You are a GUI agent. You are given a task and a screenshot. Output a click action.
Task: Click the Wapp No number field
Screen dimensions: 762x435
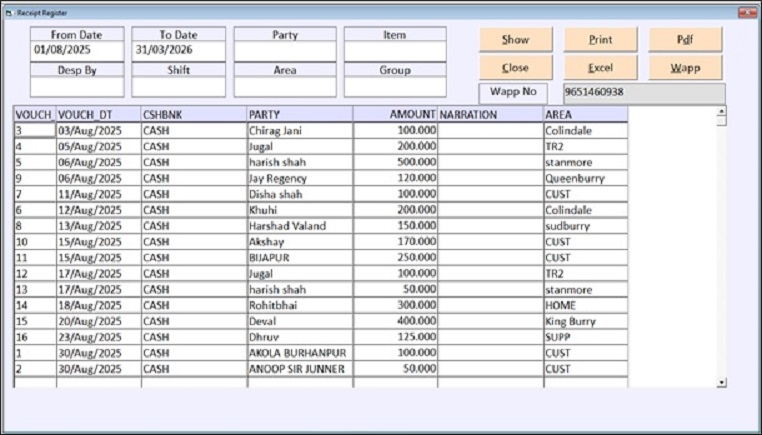644,93
